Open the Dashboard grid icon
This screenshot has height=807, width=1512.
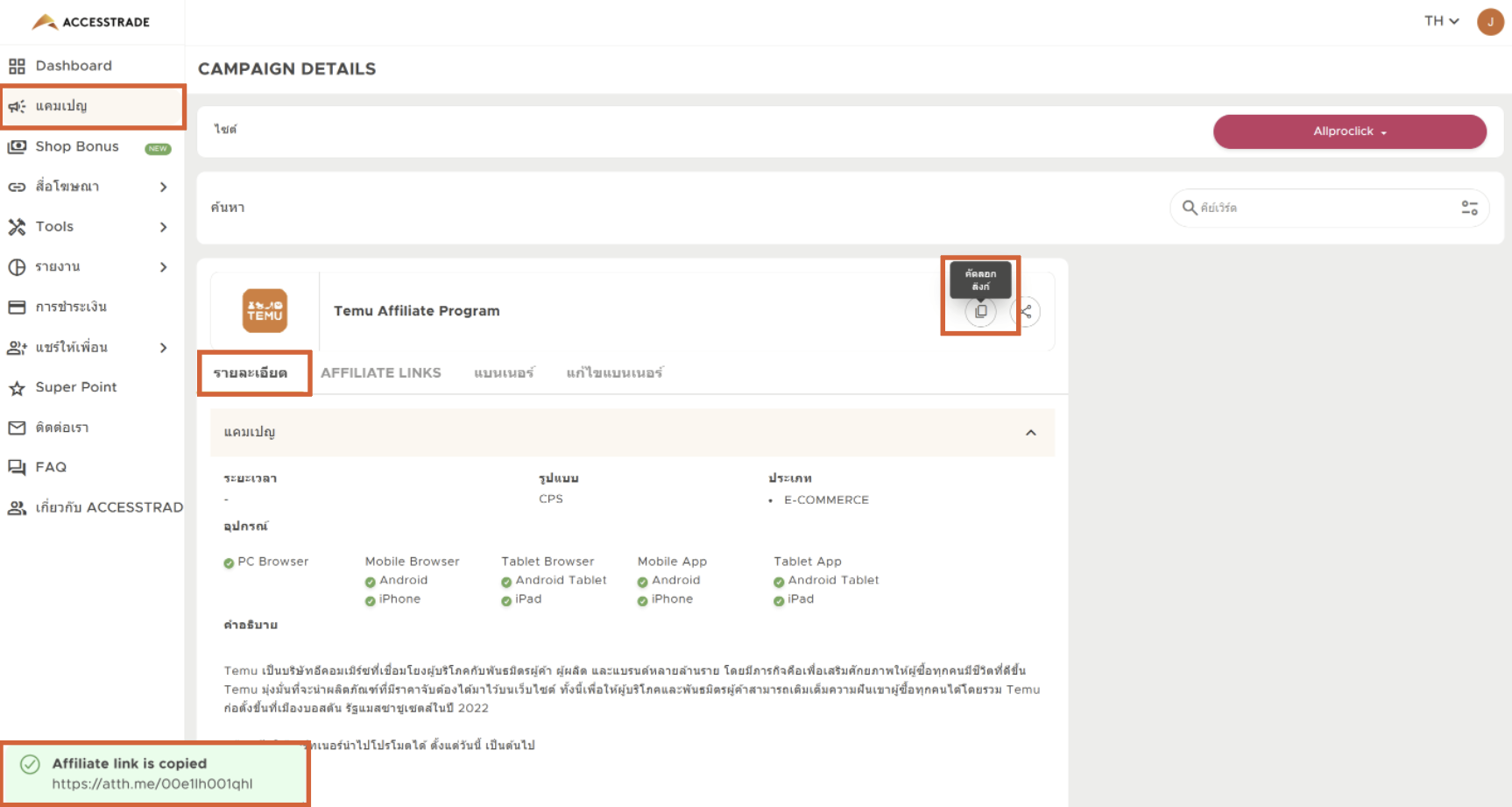pyautogui.click(x=17, y=66)
